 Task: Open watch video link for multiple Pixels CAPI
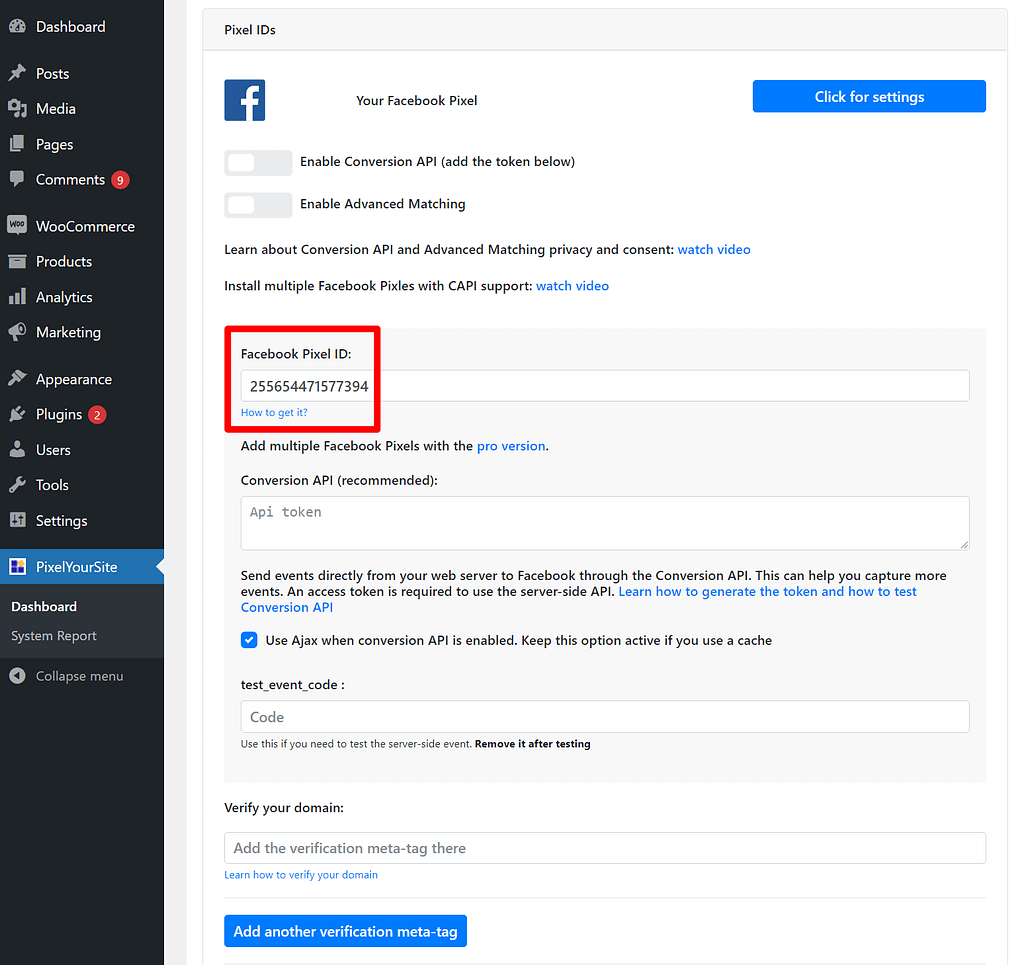(572, 286)
